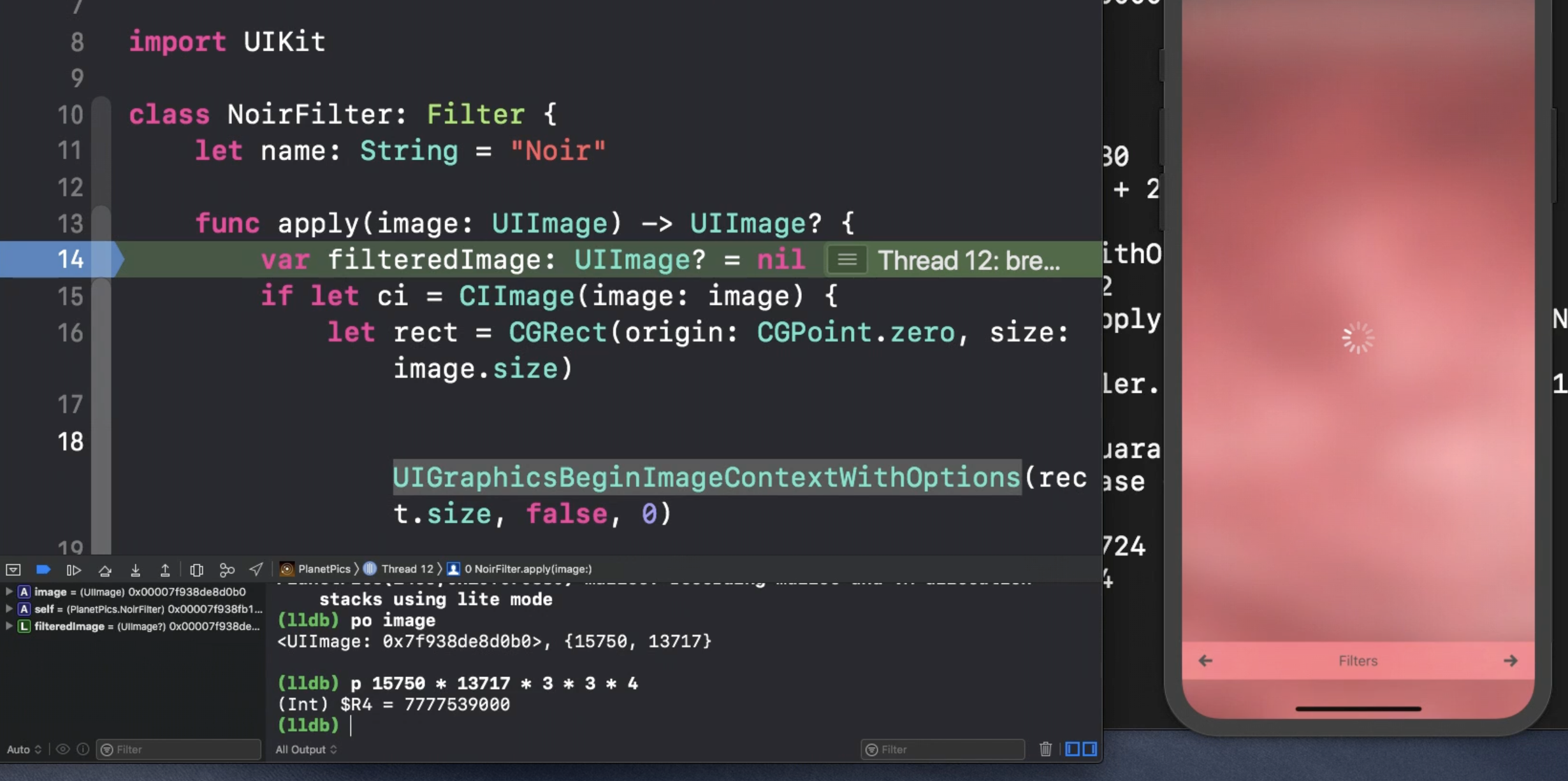Open the All Output dropdown
The height and width of the screenshot is (781, 1568).
[x=306, y=750]
